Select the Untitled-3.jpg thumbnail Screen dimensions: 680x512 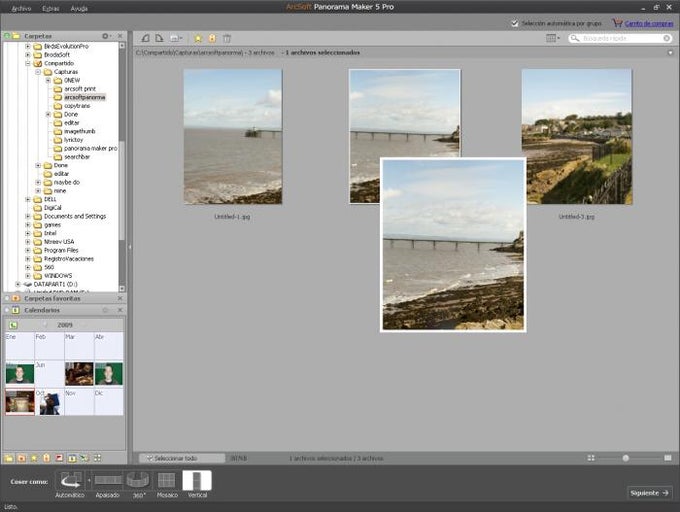point(577,137)
